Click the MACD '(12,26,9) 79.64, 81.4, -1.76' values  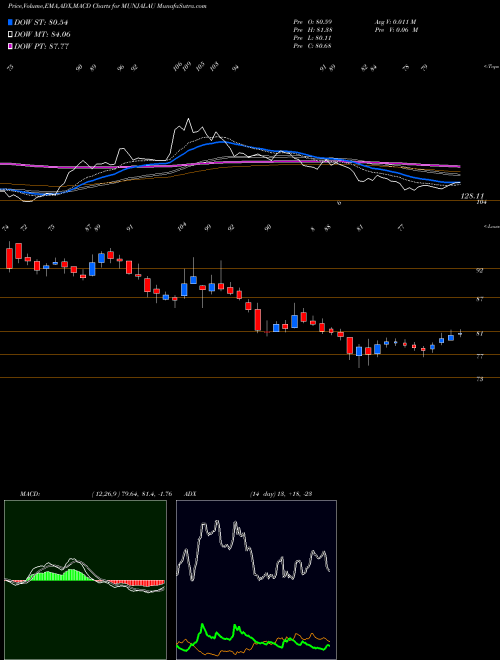coord(131,493)
